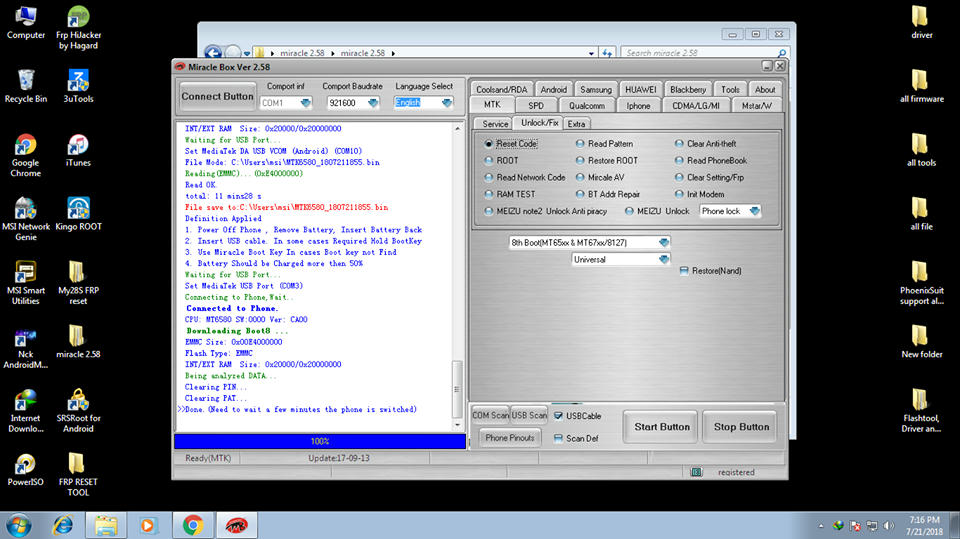Open the Service sub-tab
This screenshot has height=539, width=960.
click(495, 124)
